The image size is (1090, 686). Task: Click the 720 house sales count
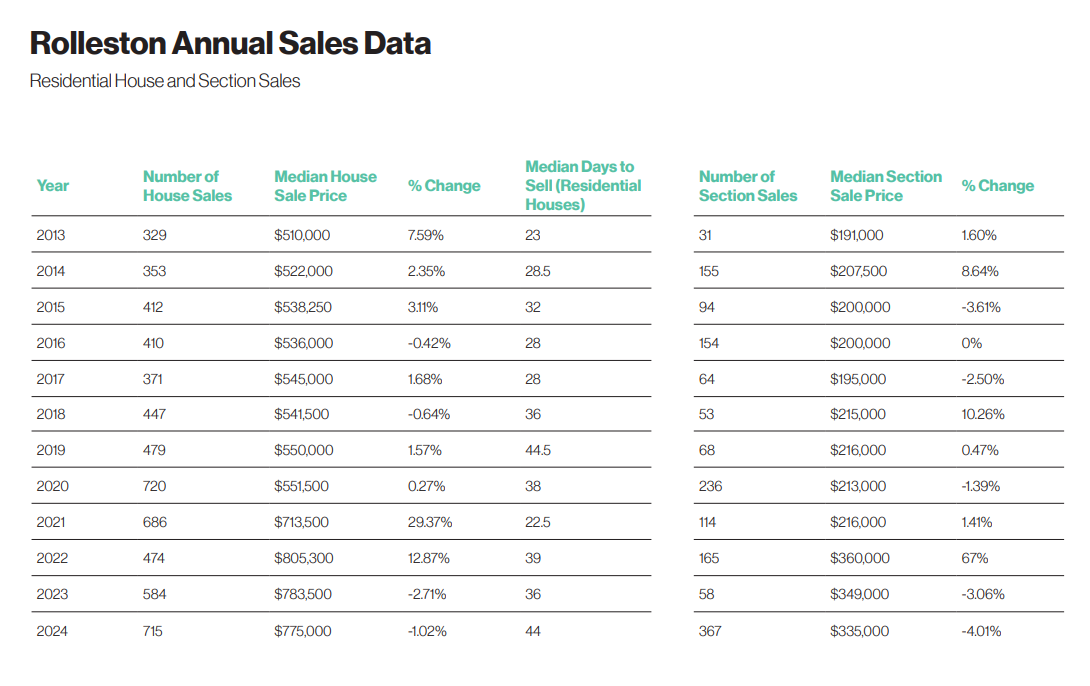pos(154,486)
